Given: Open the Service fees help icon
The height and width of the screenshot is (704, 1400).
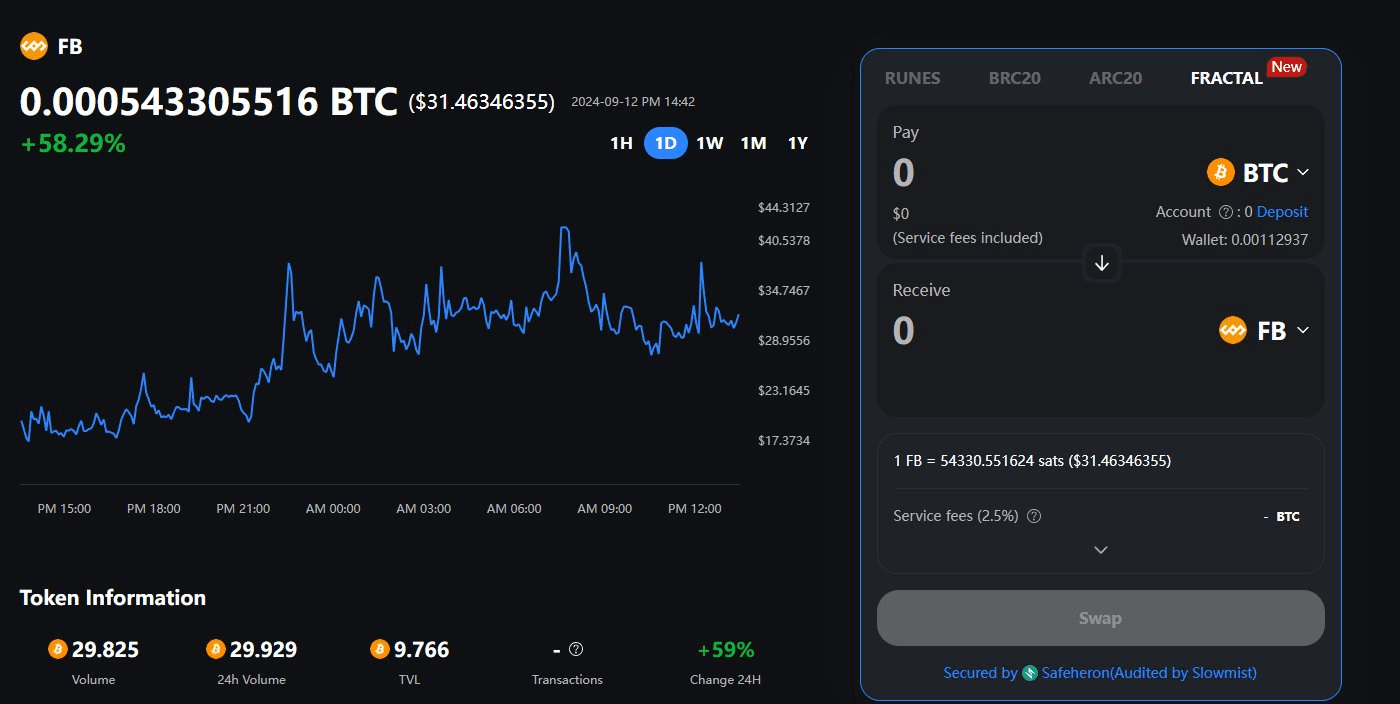Looking at the screenshot, I should (x=1034, y=516).
